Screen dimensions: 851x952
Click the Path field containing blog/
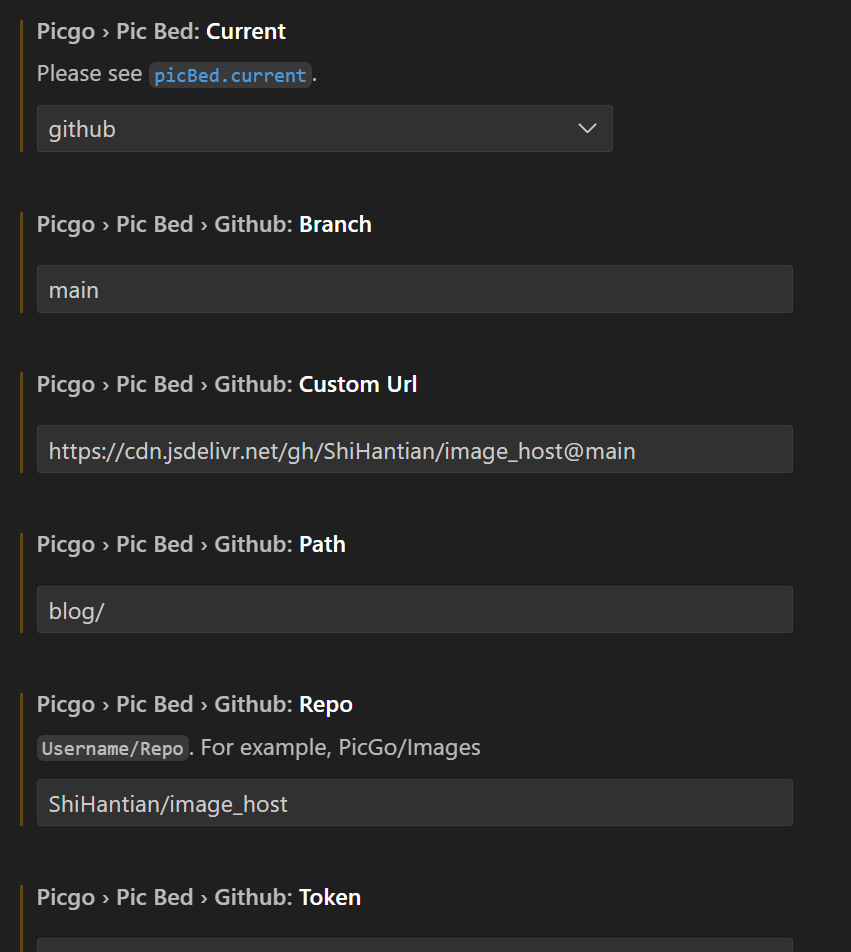click(414, 609)
